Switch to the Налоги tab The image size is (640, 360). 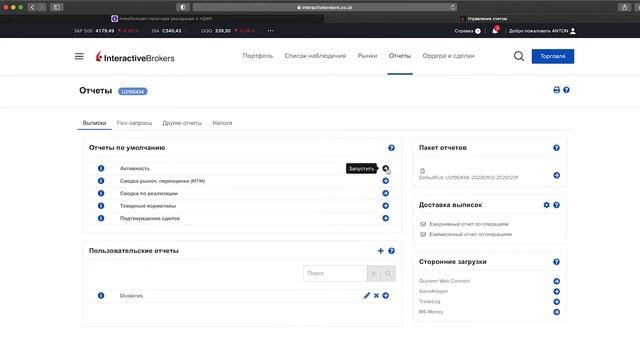pyautogui.click(x=222, y=123)
